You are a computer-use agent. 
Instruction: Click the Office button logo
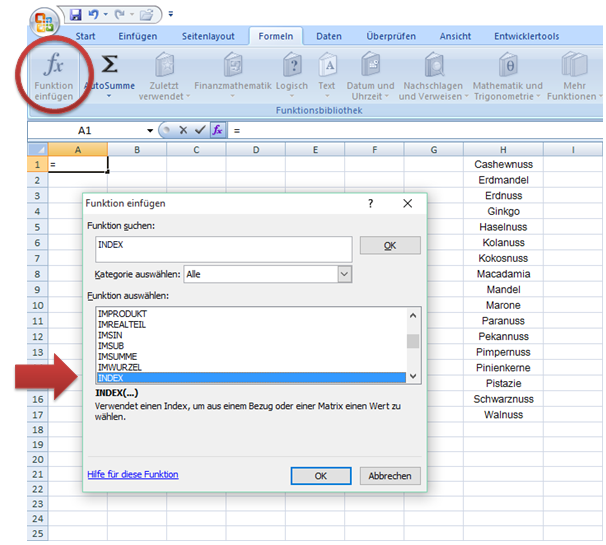(43, 23)
